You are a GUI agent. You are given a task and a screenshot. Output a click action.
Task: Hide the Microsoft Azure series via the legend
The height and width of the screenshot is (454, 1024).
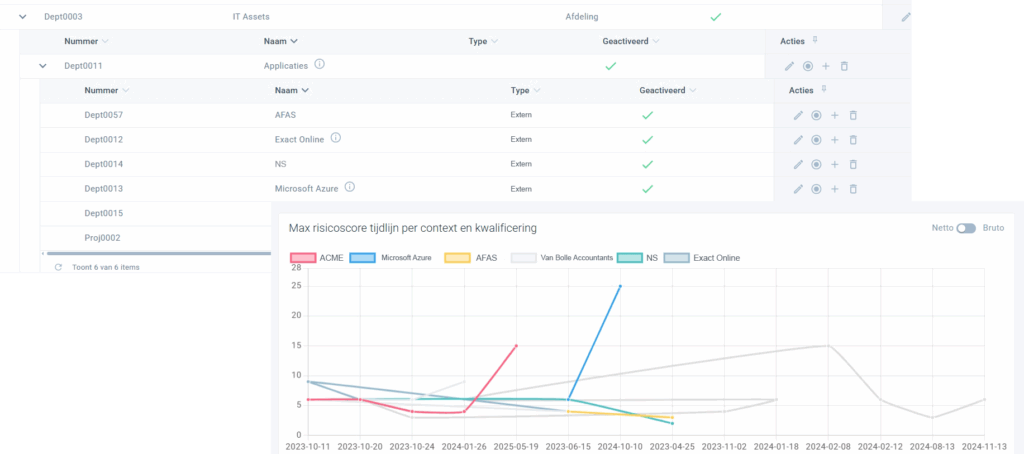click(x=362, y=258)
